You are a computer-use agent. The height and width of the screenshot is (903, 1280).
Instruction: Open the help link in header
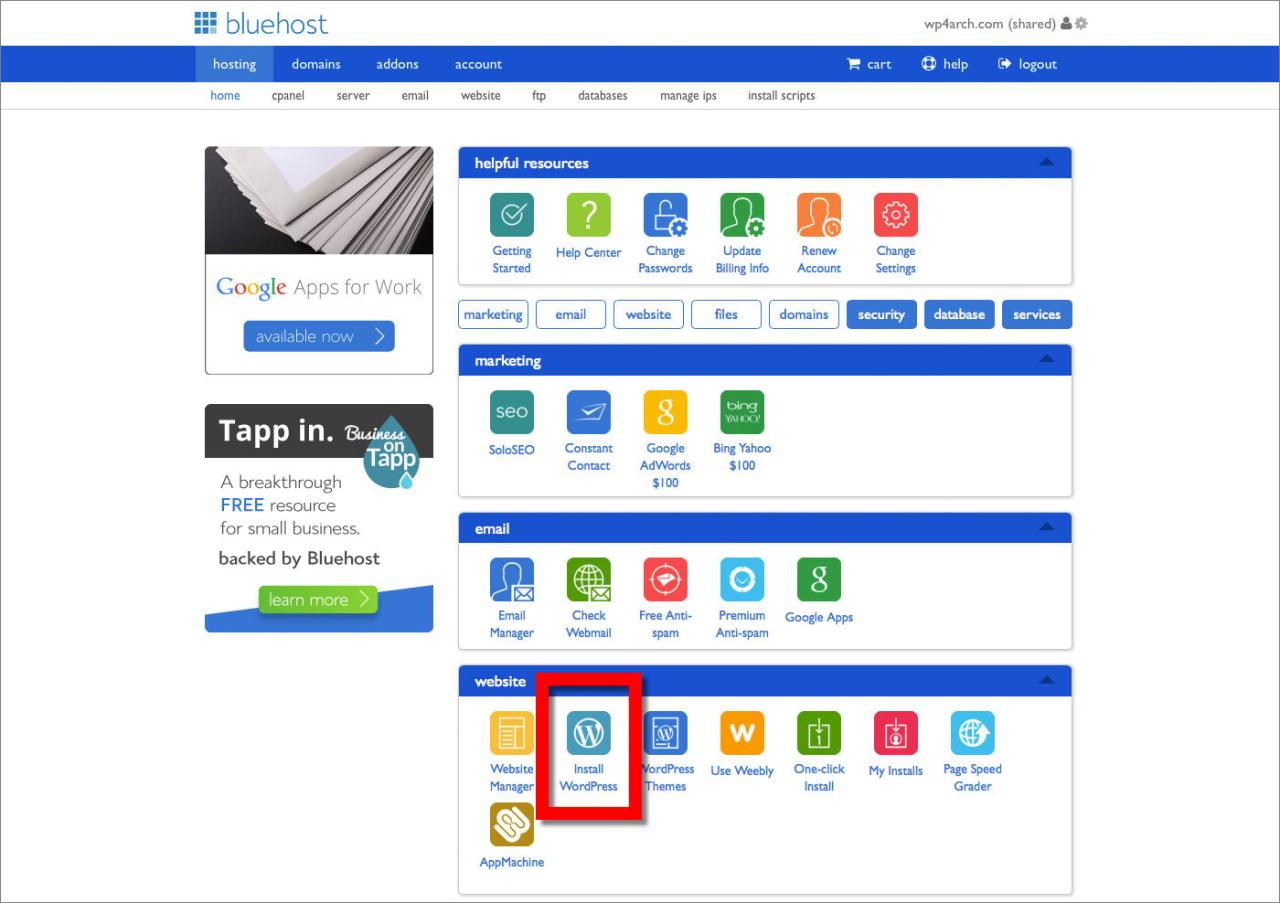pyautogui.click(x=944, y=64)
